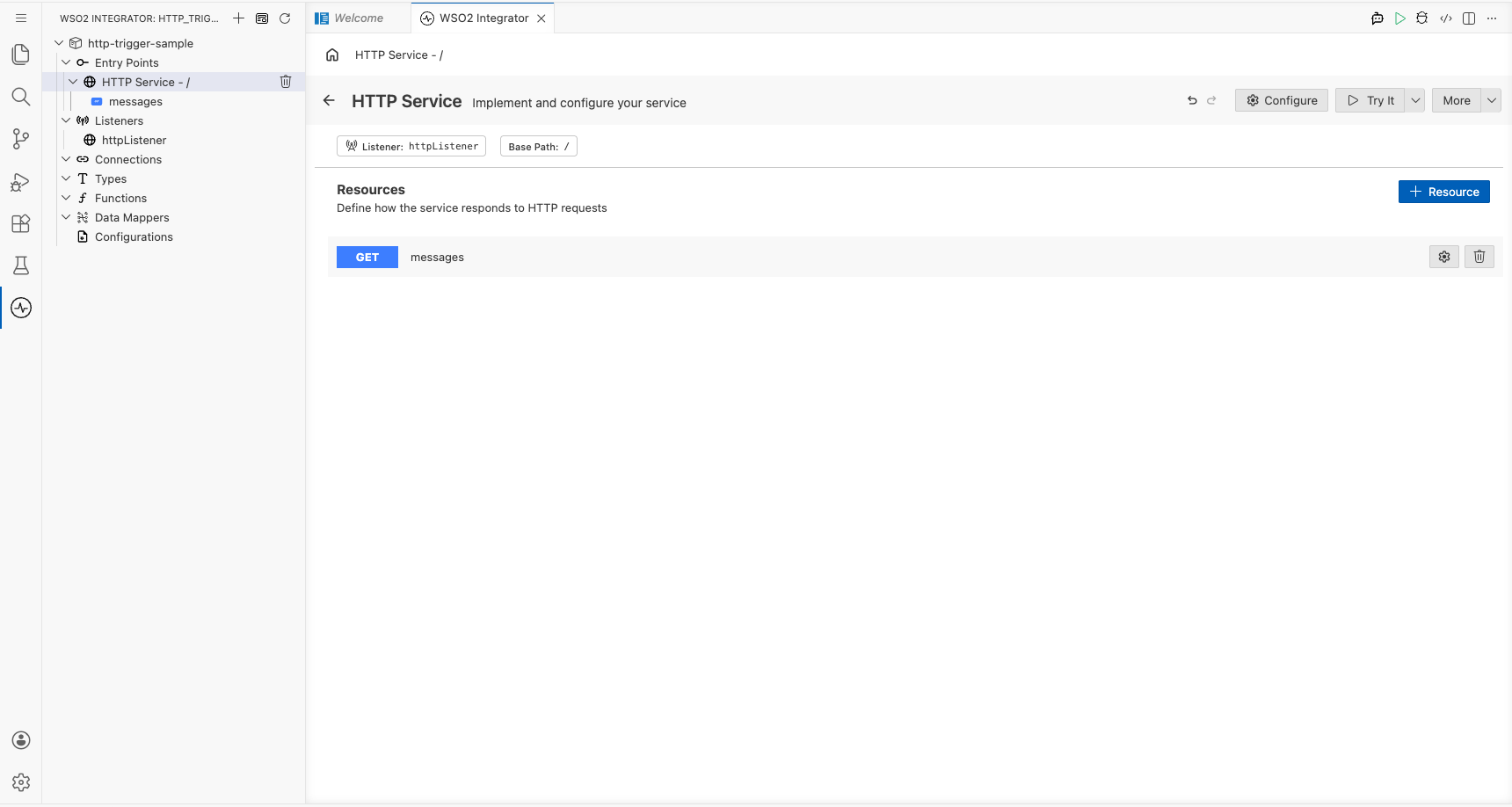1512x807 pixels.
Task: Click the Configure button
Action: click(1282, 100)
